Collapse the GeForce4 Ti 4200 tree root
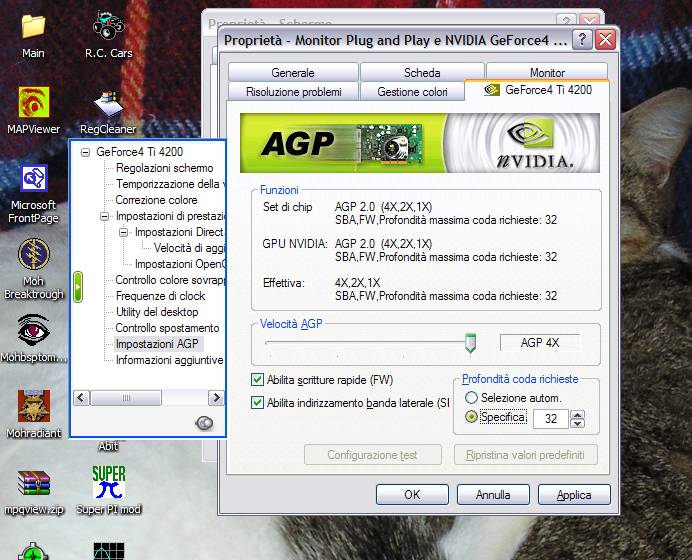The image size is (692, 560). [x=85, y=152]
